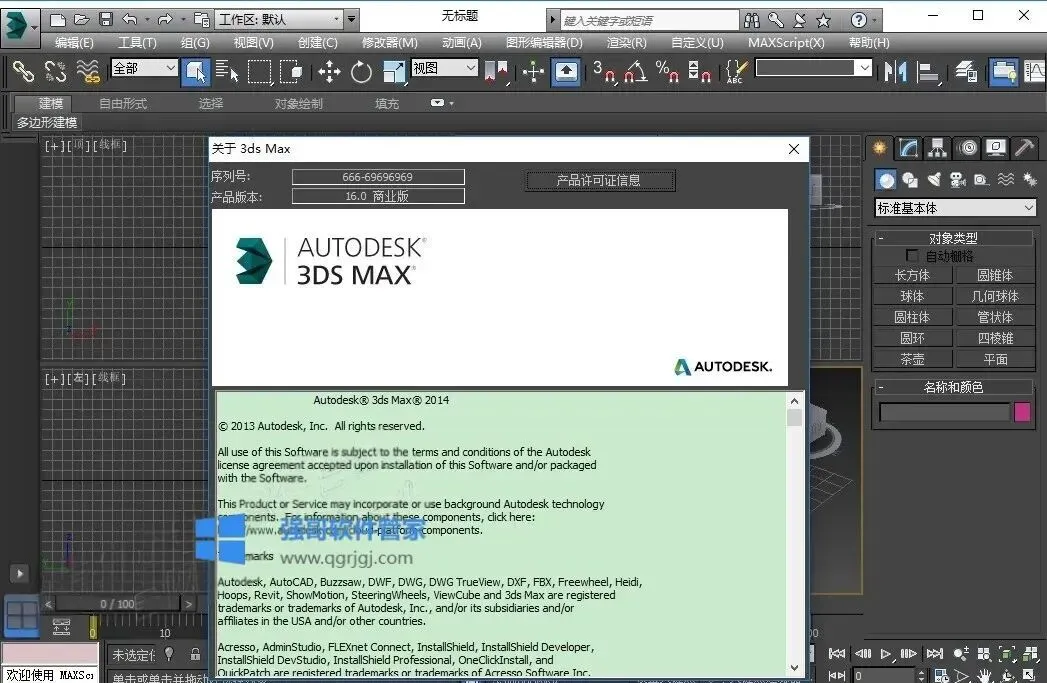Expand the 标准基本体 dropdown
This screenshot has height=683, width=1047.
pos(955,208)
